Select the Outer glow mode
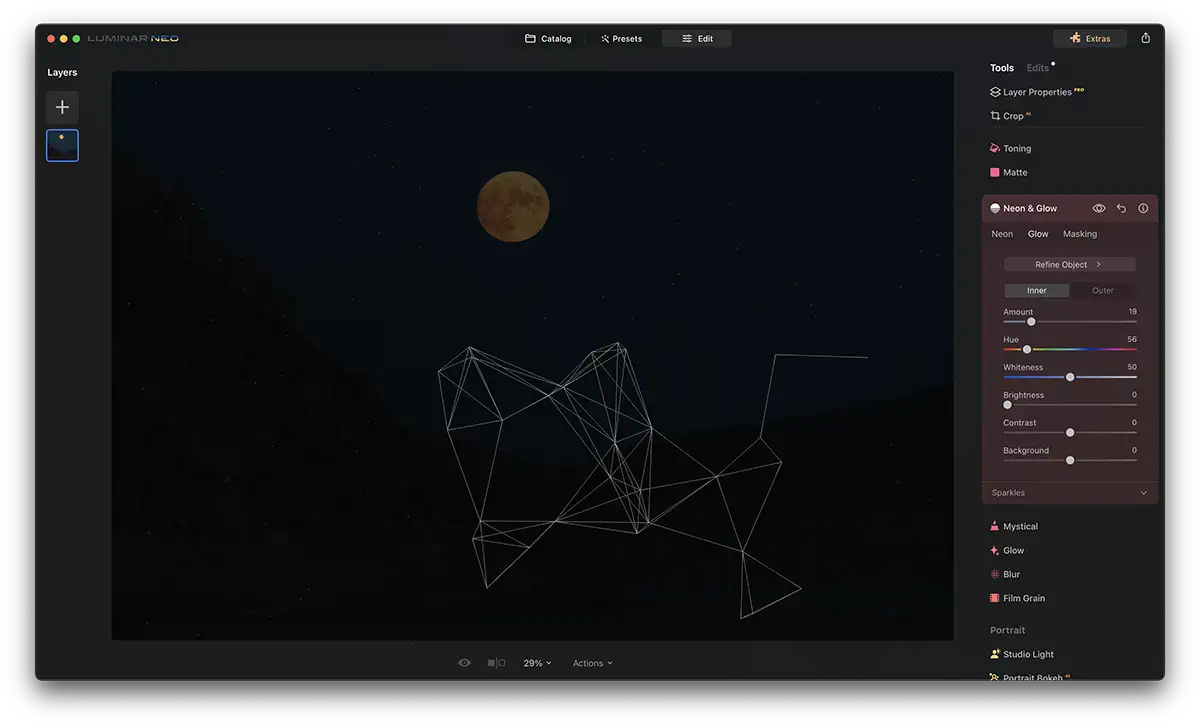 coord(1103,291)
